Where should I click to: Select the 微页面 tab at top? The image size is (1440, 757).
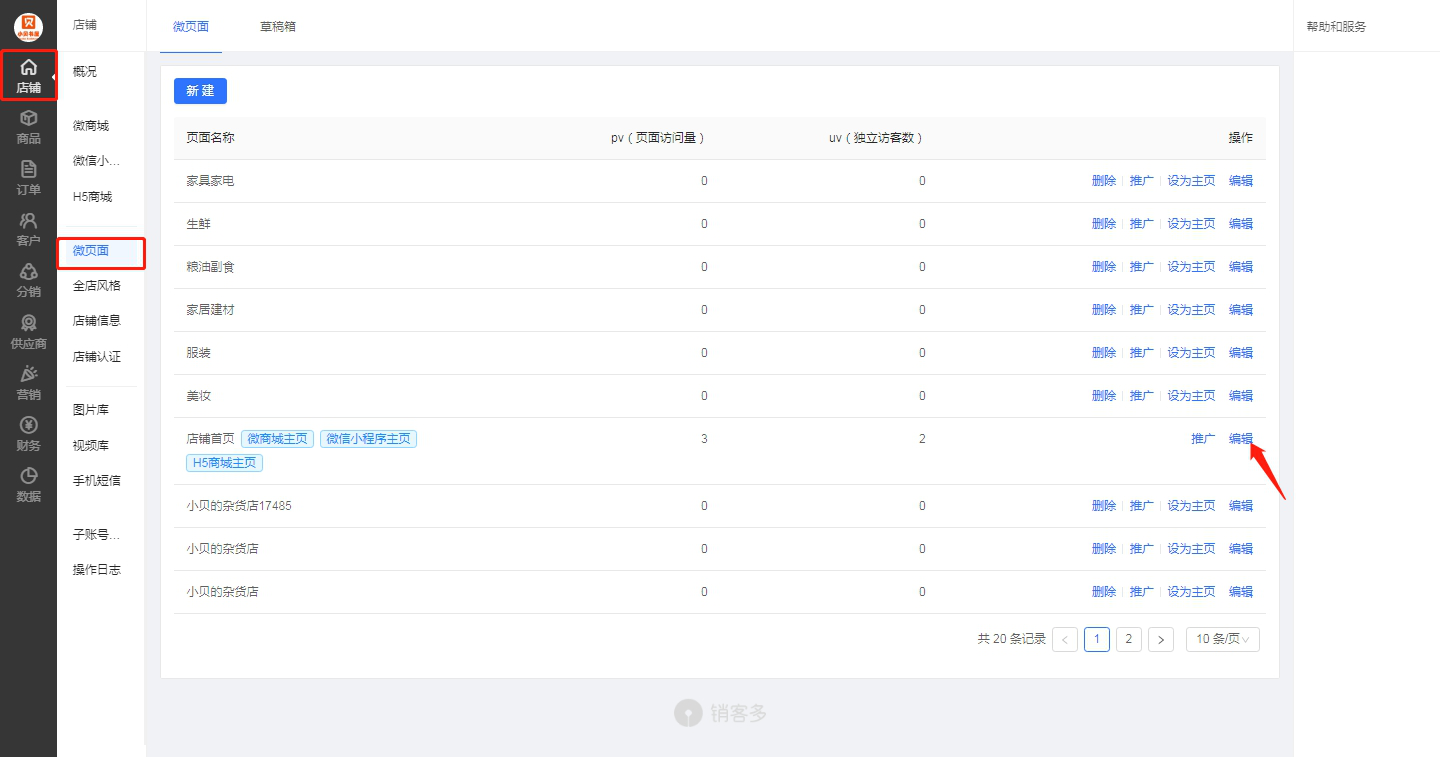pos(191,27)
